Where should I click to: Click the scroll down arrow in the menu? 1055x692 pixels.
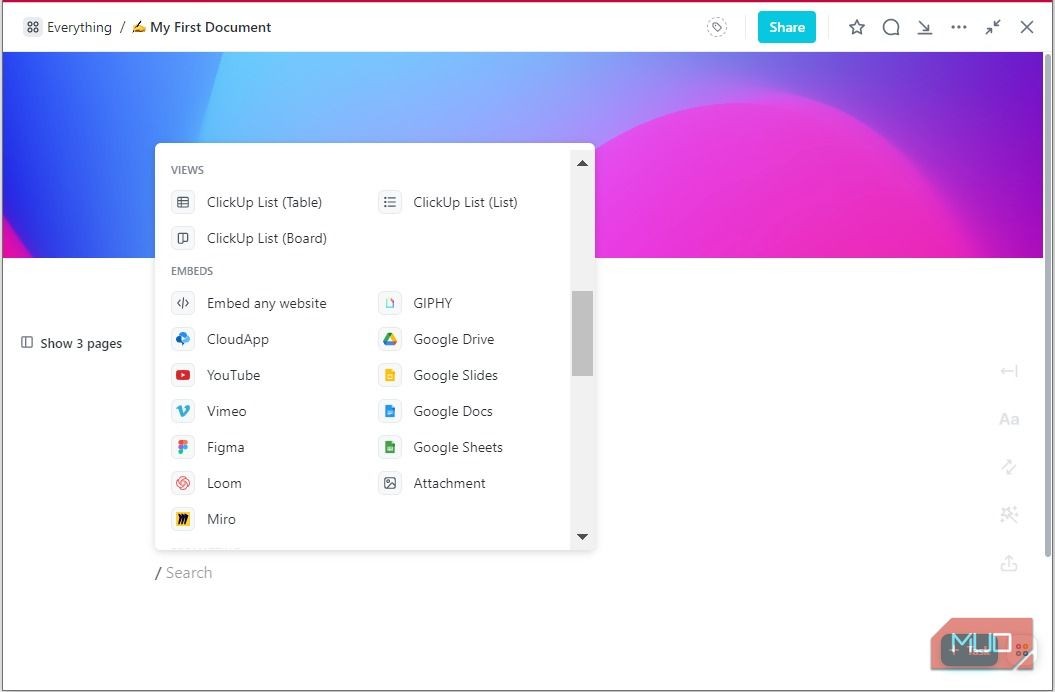583,537
